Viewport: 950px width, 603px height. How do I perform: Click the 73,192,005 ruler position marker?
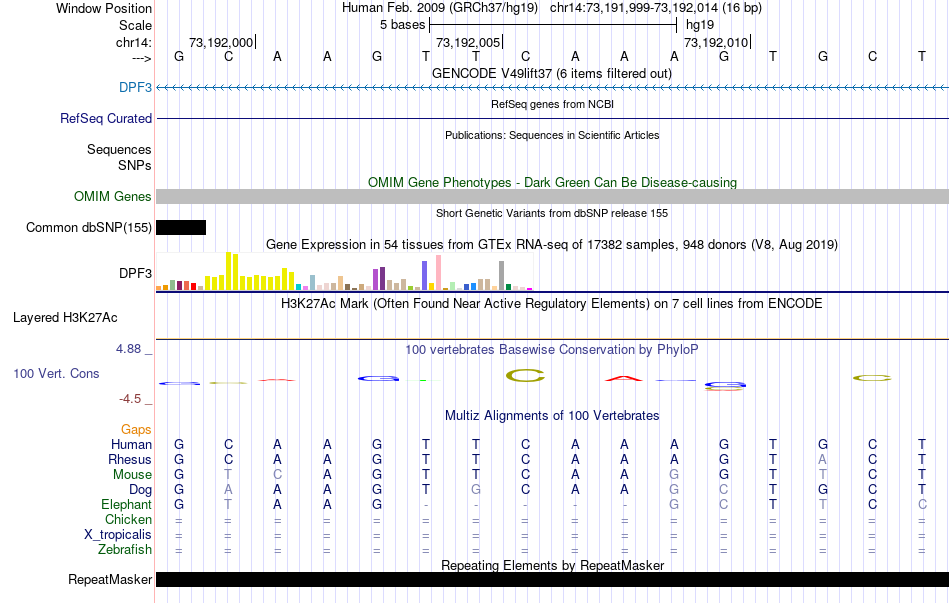pos(469,43)
